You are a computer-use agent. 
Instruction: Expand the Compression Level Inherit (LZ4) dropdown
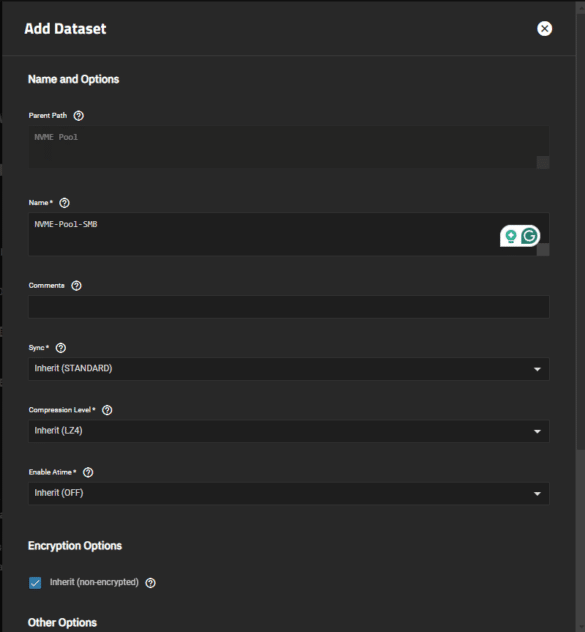[289, 431]
